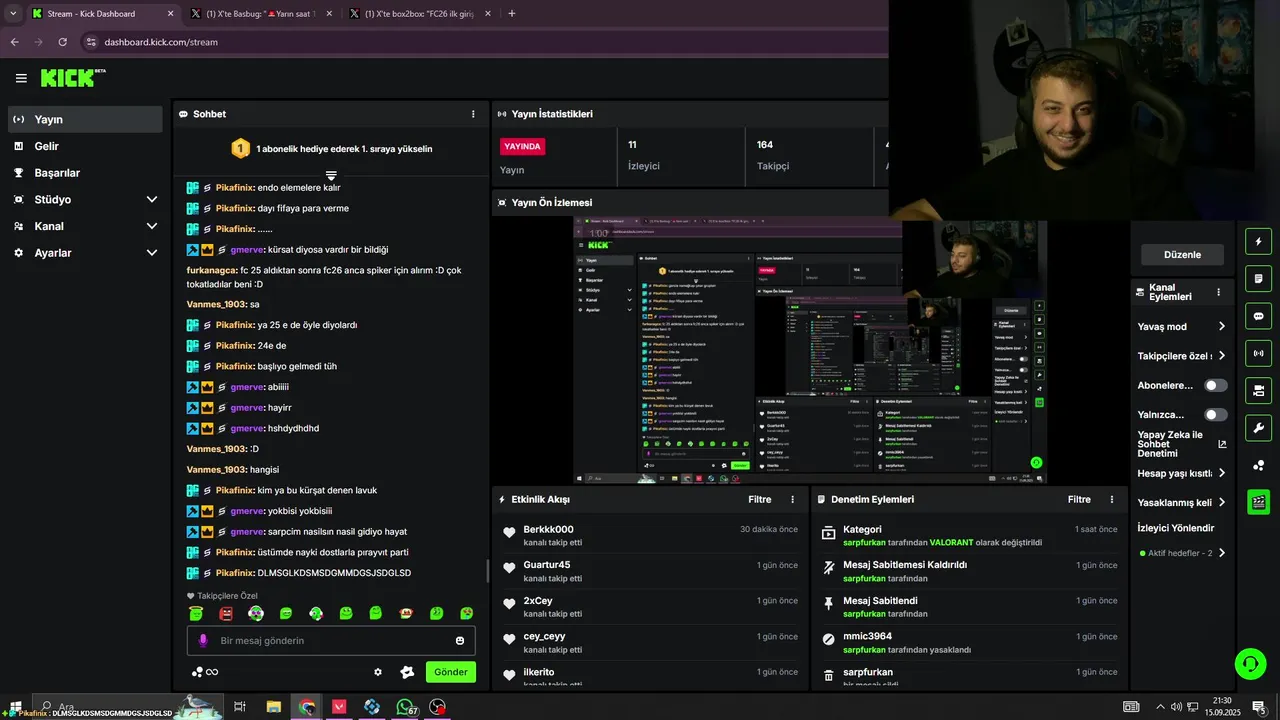Viewport: 1280px width, 720px height.
Task: Click the chat bubble icon in right toolbar
Action: pyautogui.click(x=1258, y=316)
